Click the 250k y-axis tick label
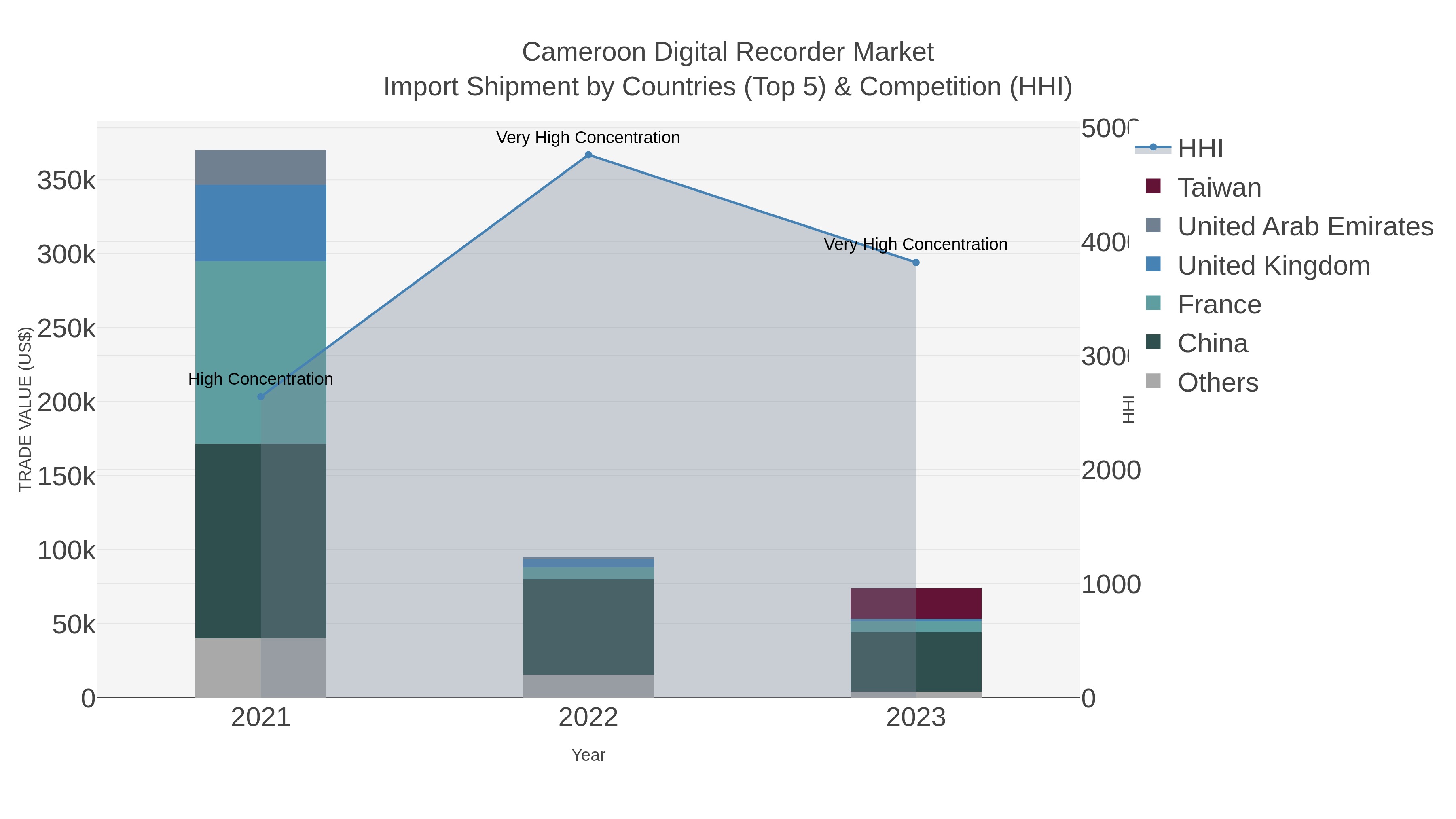The height and width of the screenshot is (819, 1456). (67, 329)
